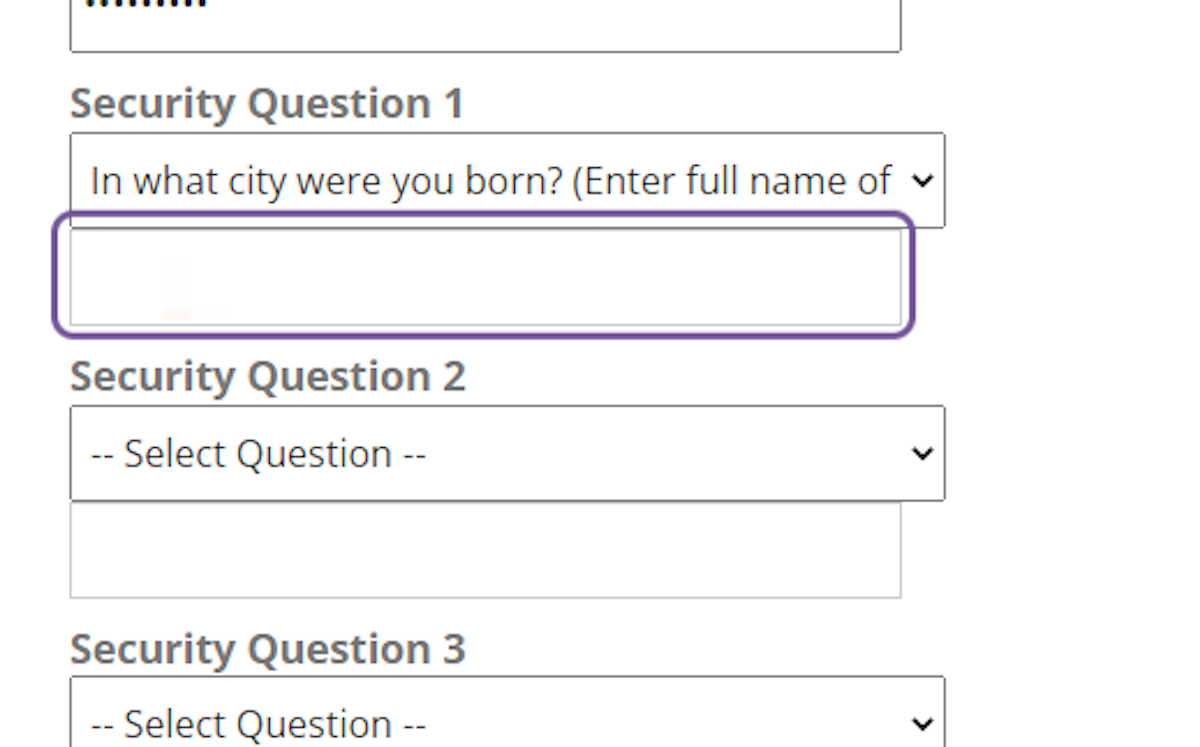Click the 'Security Question 2' heading
The height and width of the screenshot is (747, 1200).
(x=267, y=375)
